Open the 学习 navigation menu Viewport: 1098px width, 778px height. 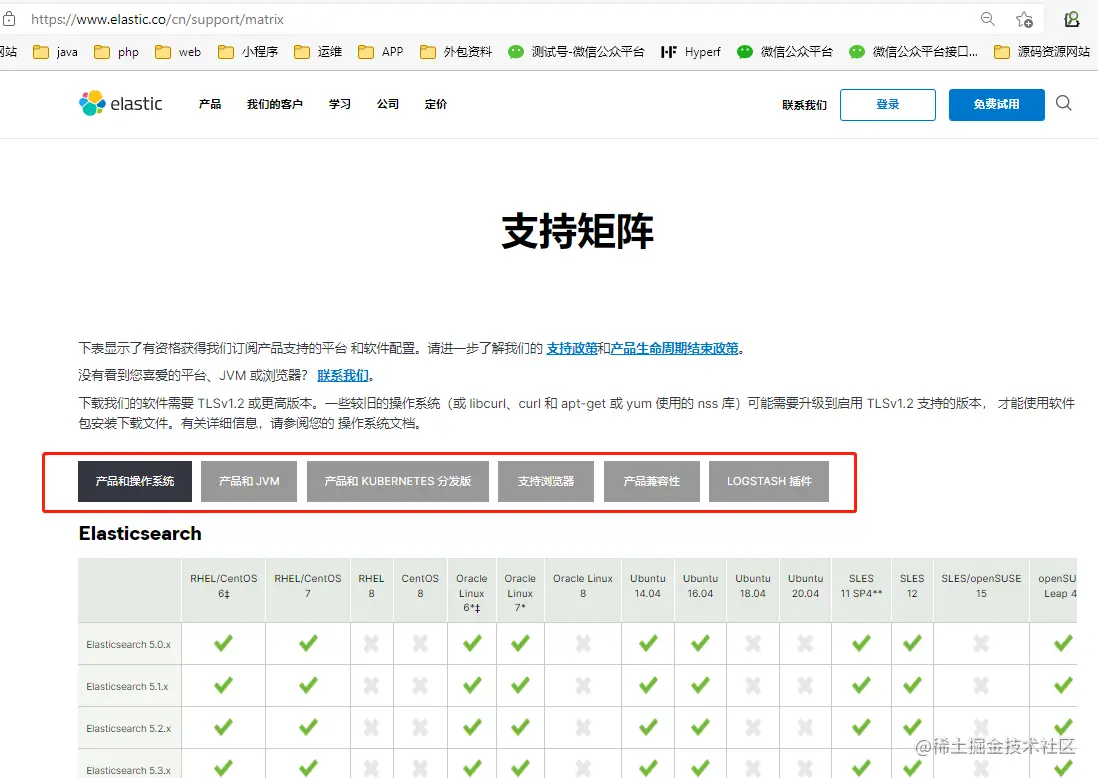(340, 104)
